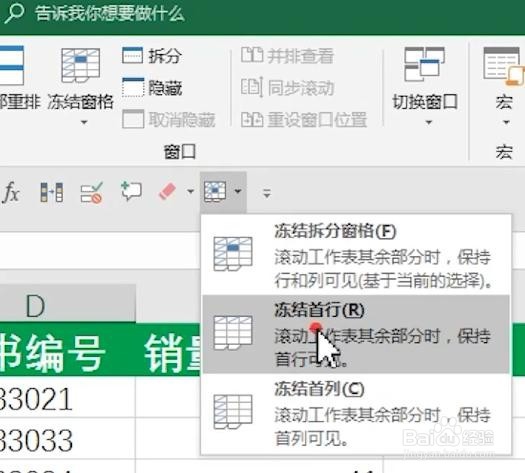The height and width of the screenshot is (473, 525).
Task: Select 冻结首行(R) freeze top row
Action: pyautogui.click(x=357, y=334)
